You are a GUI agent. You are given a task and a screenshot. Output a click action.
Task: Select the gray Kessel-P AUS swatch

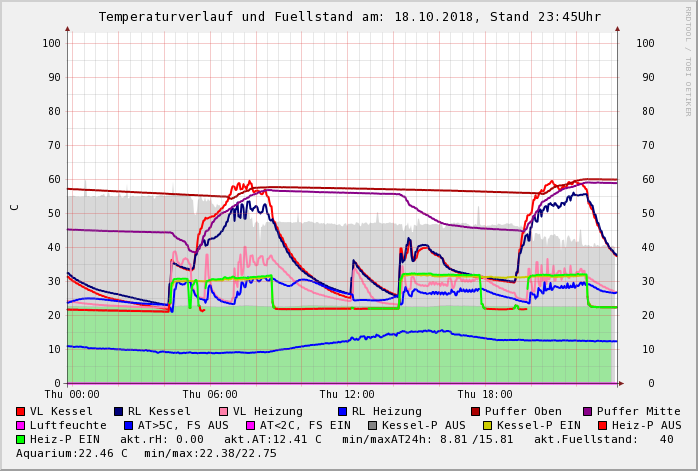pos(372,425)
